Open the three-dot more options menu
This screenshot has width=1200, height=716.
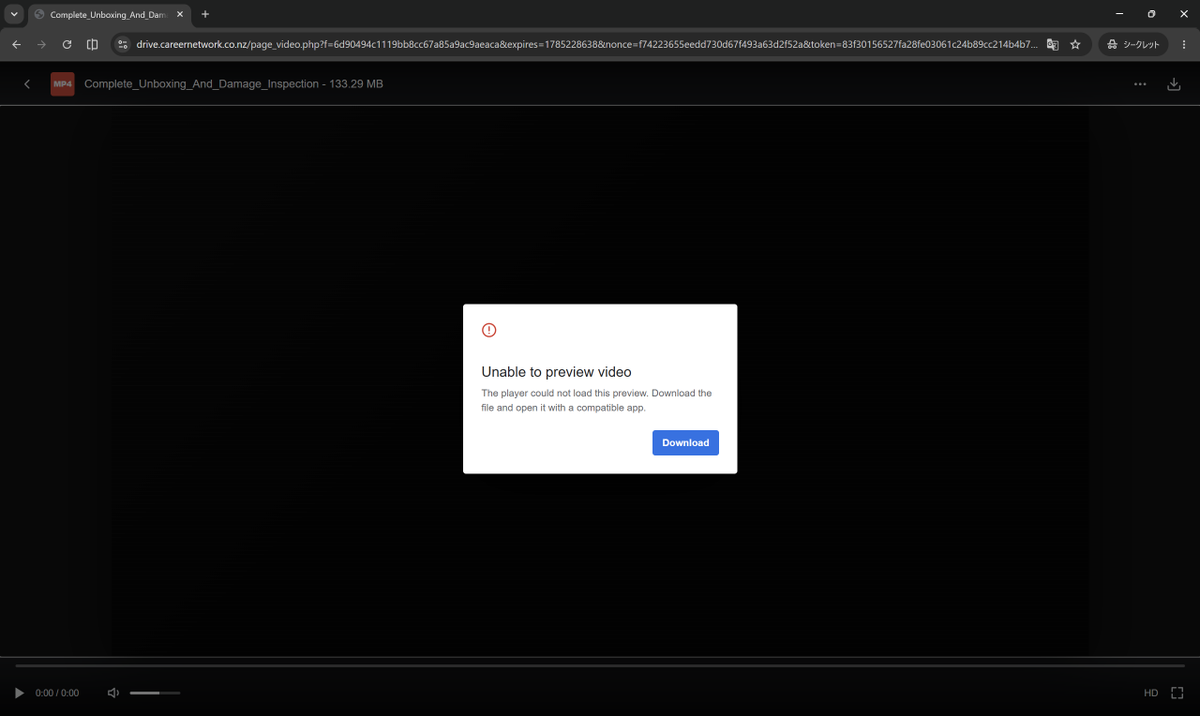pyautogui.click(x=1140, y=85)
